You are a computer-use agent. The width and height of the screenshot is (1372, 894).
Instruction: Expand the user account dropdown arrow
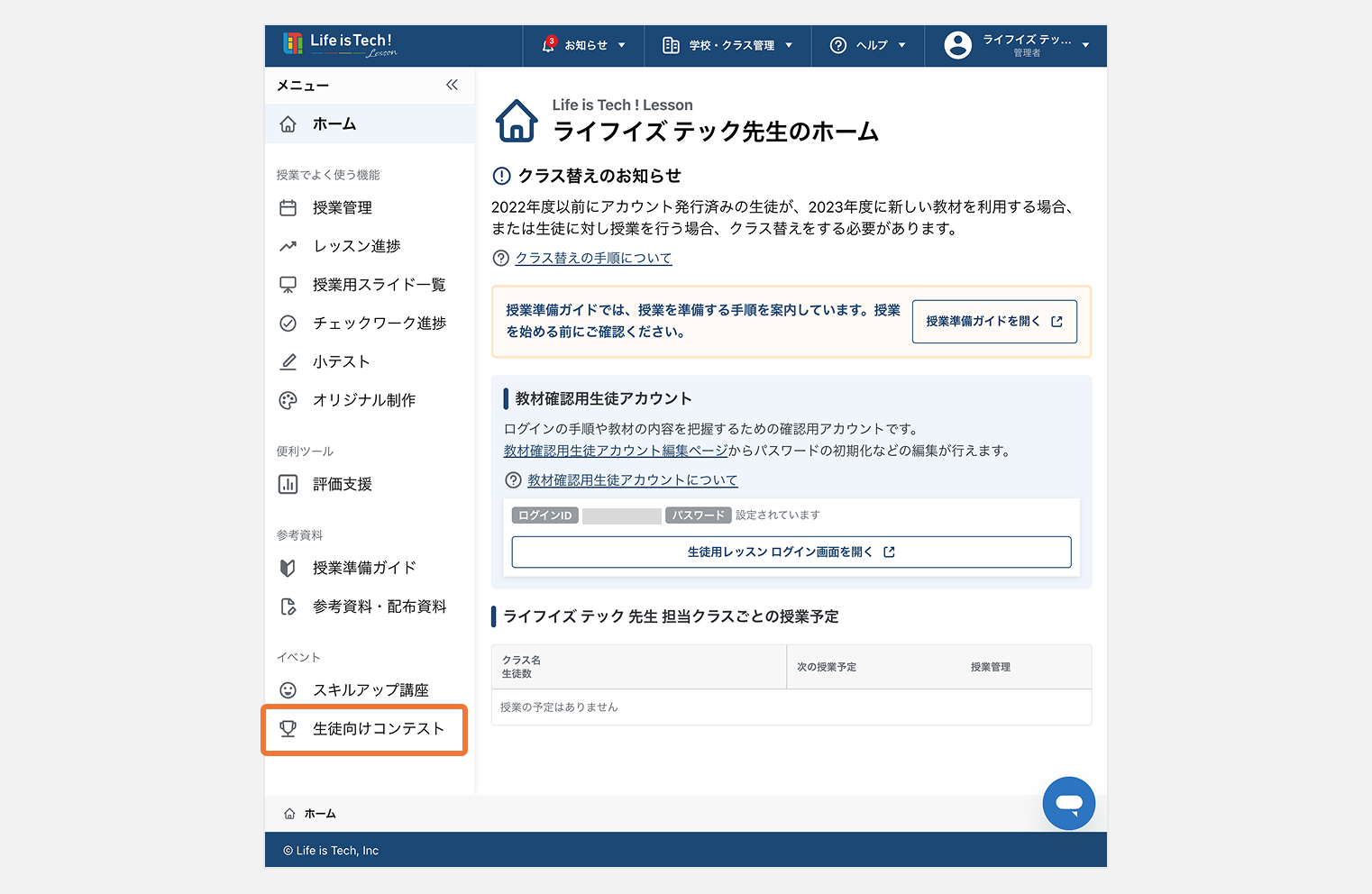point(1085,45)
